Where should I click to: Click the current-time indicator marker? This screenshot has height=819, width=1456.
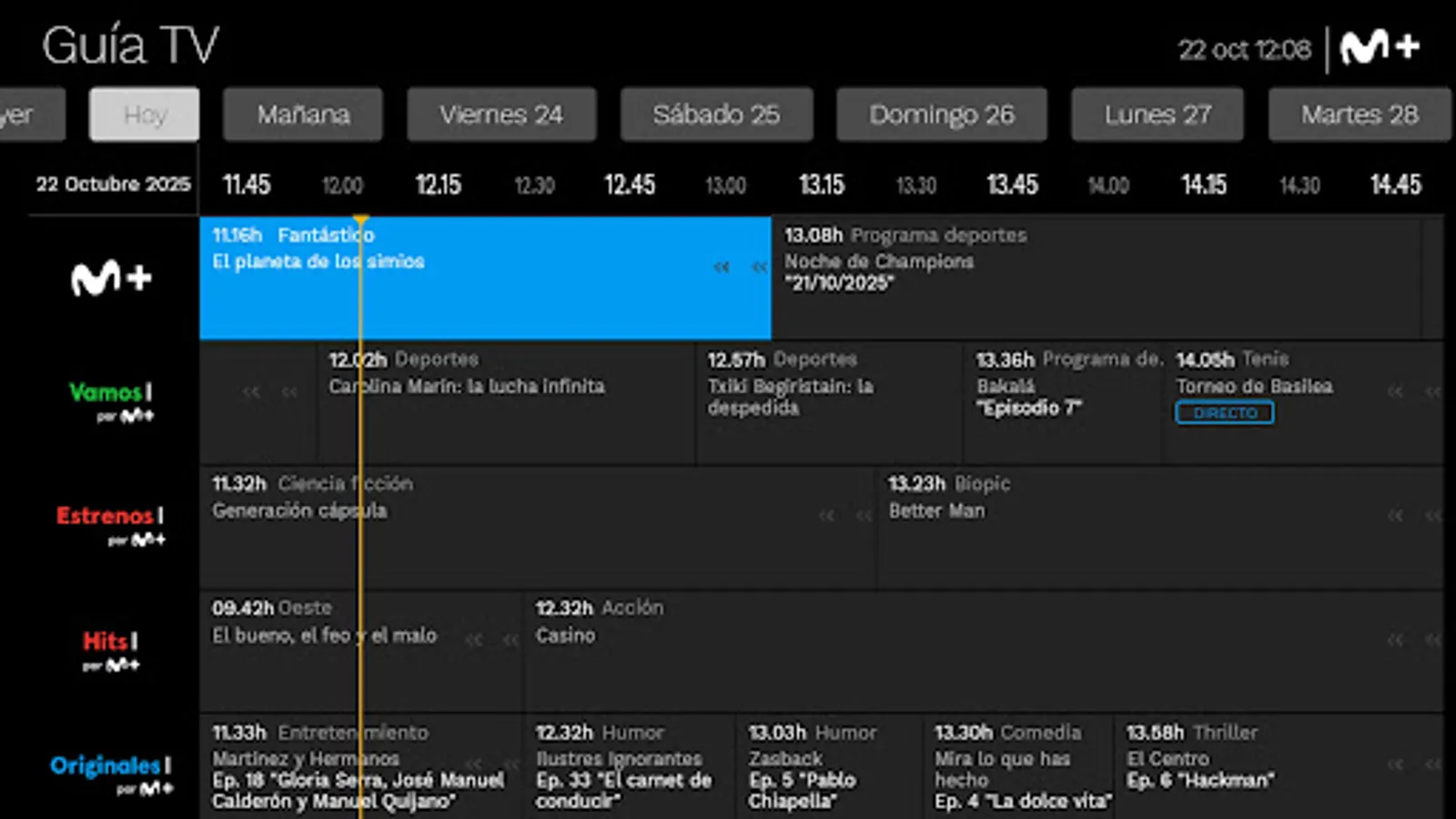tap(361, 220)
